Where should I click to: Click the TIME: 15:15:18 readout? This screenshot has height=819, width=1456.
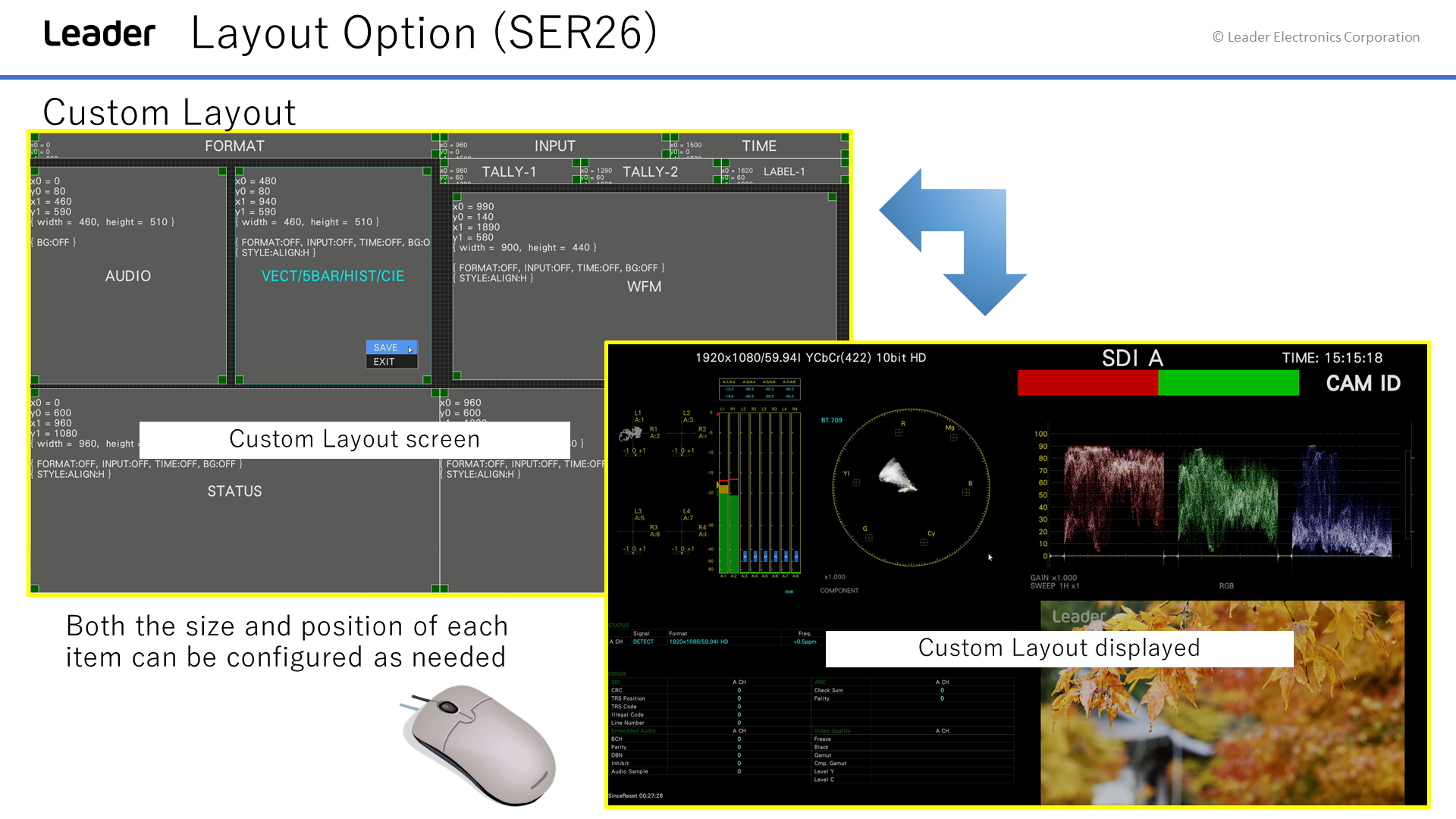pyautogui.click(x=1332, y=358)
